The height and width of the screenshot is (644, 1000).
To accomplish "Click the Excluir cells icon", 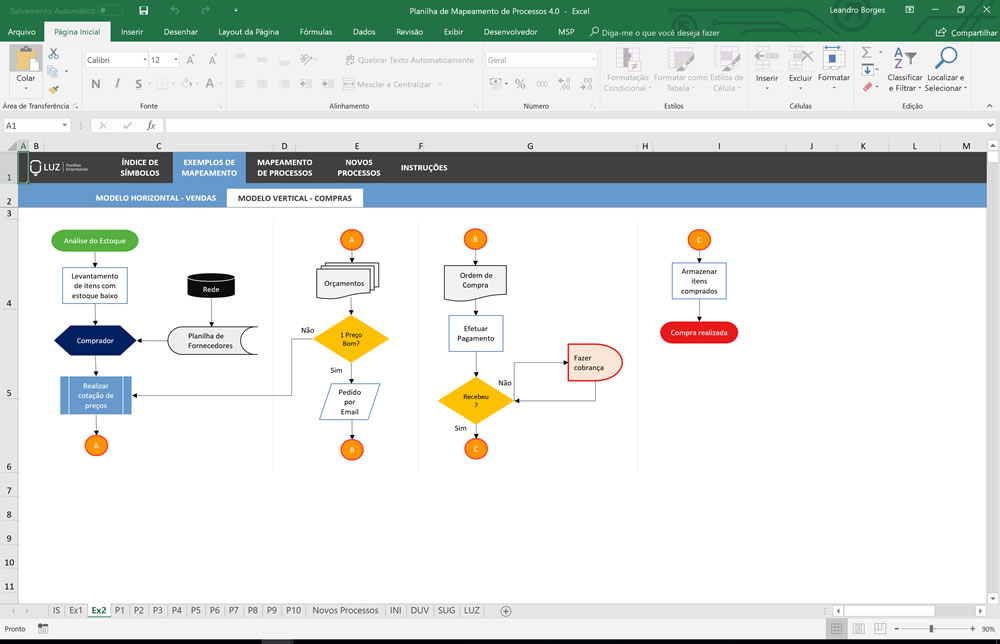I will [x=800, y=59].
